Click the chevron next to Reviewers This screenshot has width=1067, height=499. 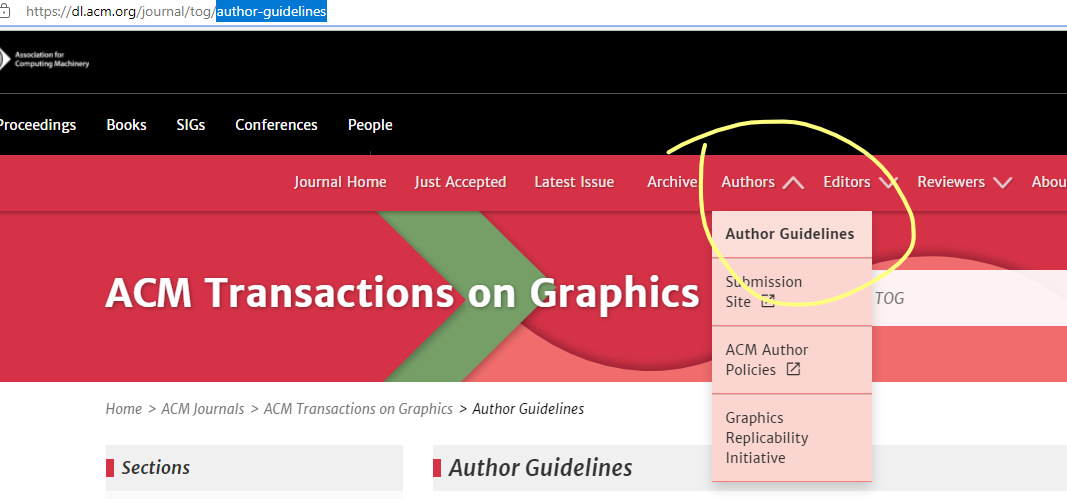point(1002,182)
